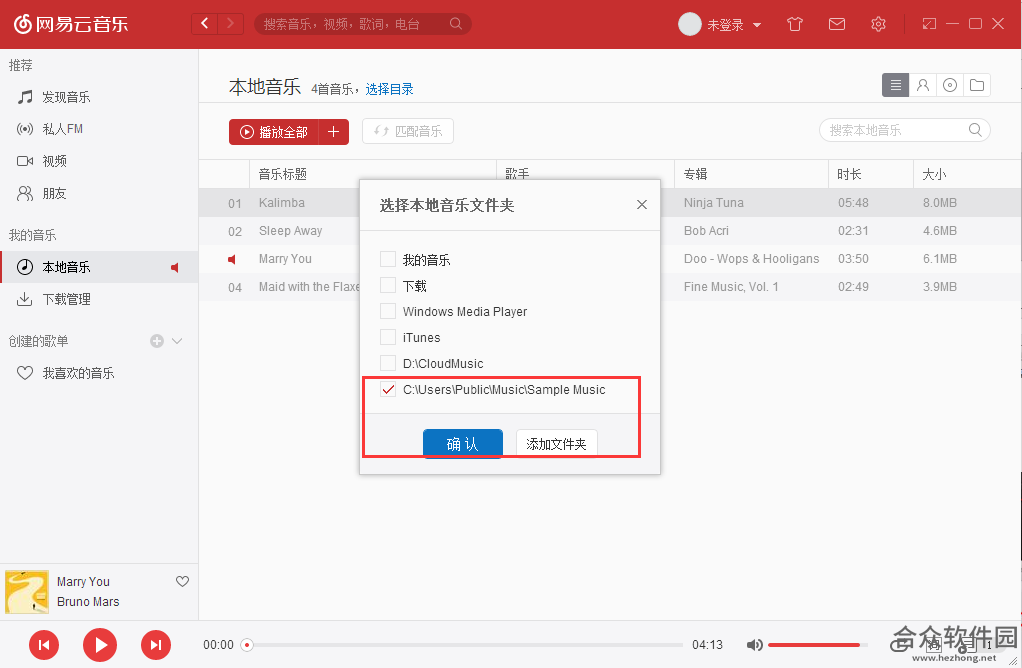Screen dimensions: 1022x668
Task: Open settings via the gear icon
Action: pyautogui.click(x=878, y=24)
